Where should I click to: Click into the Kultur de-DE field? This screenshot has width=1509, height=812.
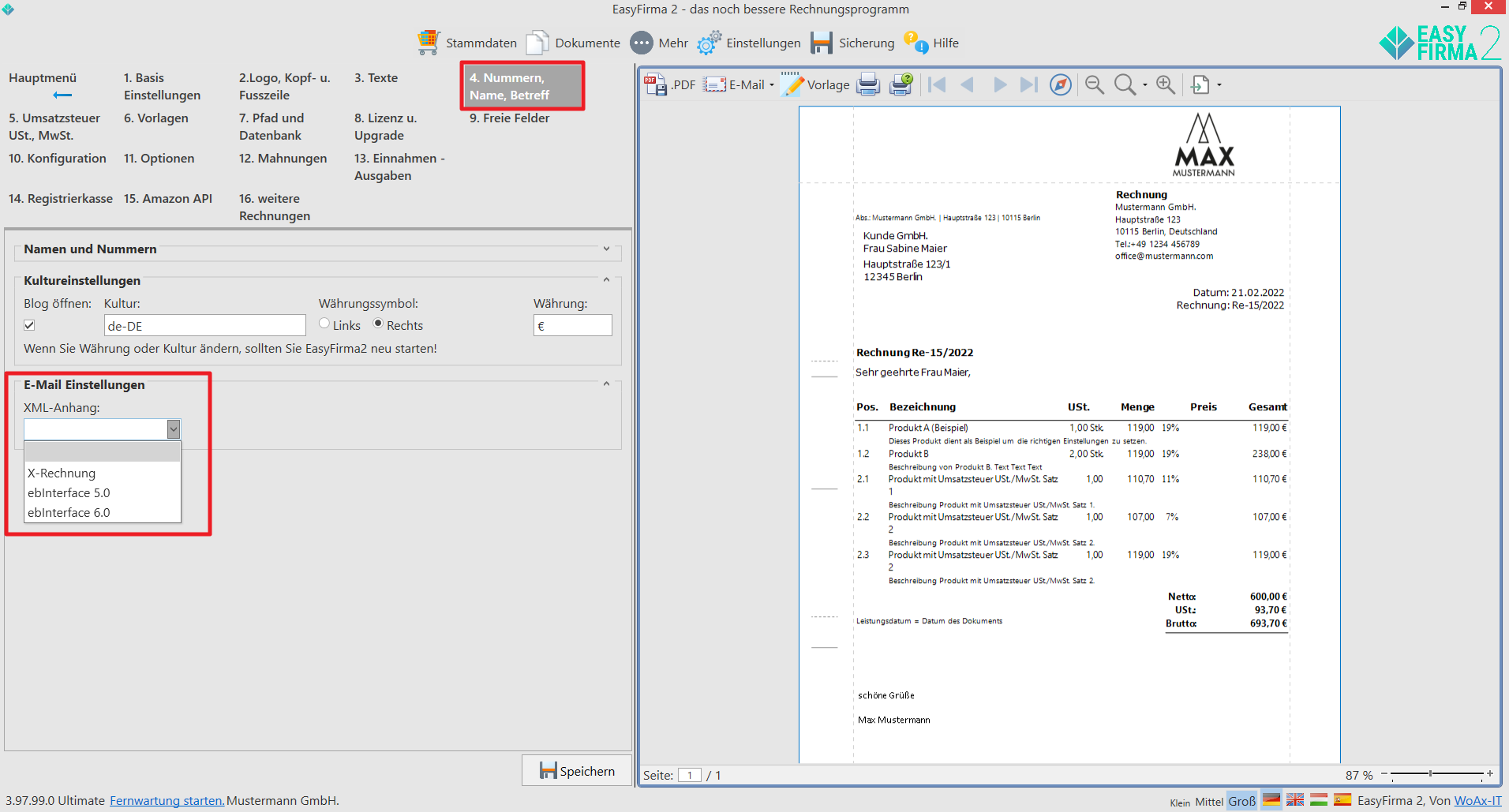(x=204, y=325)
